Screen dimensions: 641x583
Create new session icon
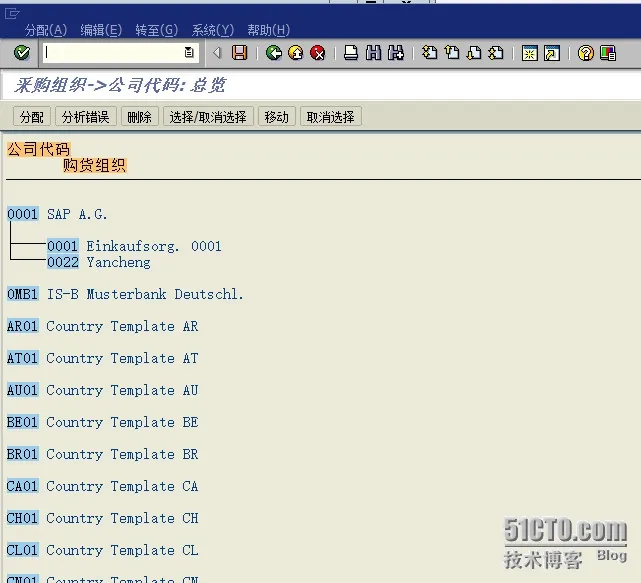click(529, 53)
